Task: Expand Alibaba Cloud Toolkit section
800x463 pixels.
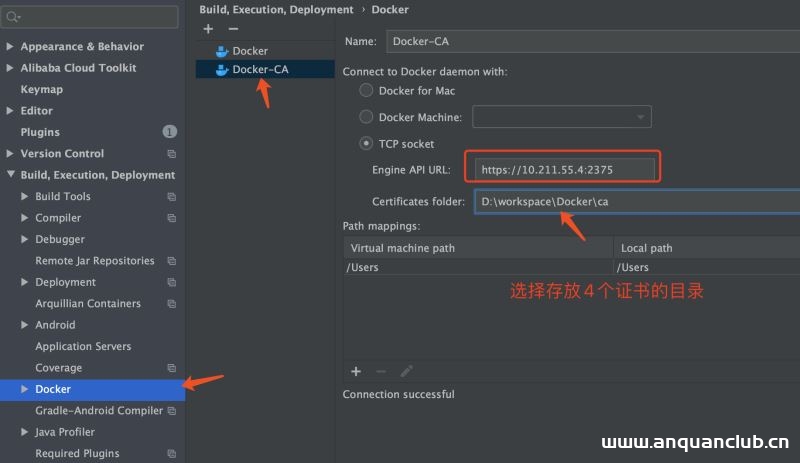Action: 10,67
